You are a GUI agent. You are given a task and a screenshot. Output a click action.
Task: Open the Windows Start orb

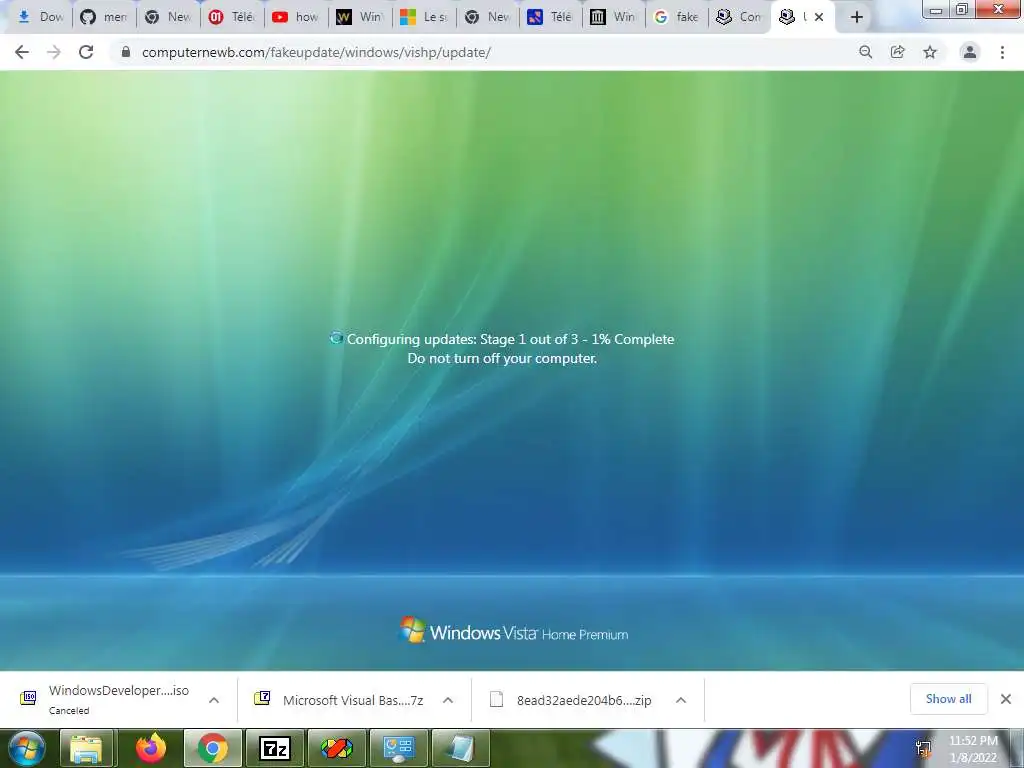pyautogui.click(x=27, y=748)
